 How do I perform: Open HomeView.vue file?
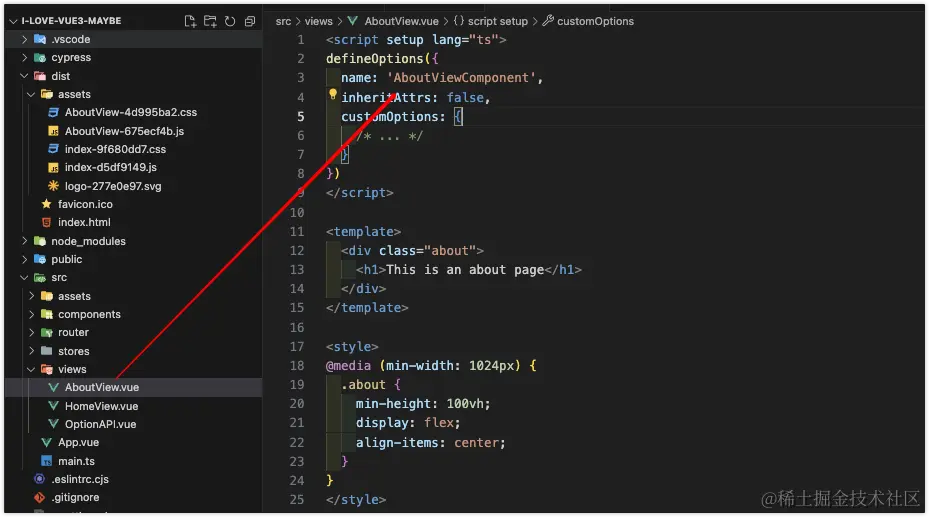[x=101, y=406]
